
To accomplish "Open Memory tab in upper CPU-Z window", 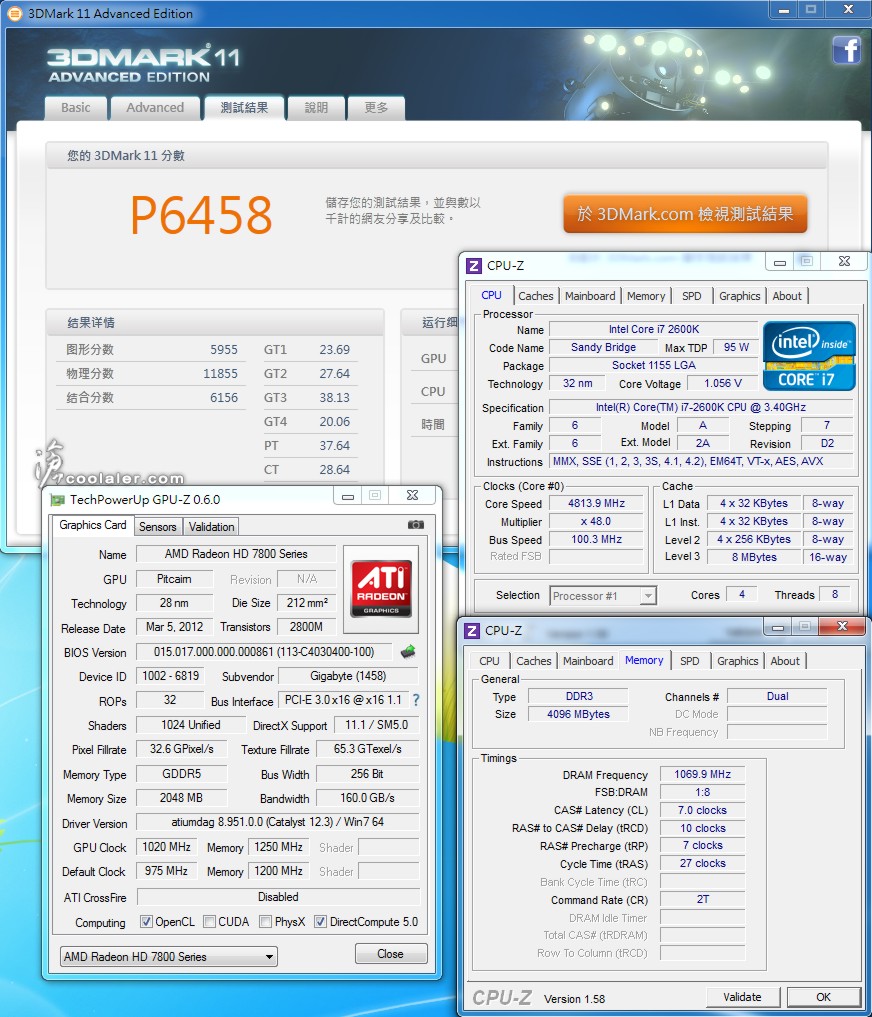I will tap(646, 296).
